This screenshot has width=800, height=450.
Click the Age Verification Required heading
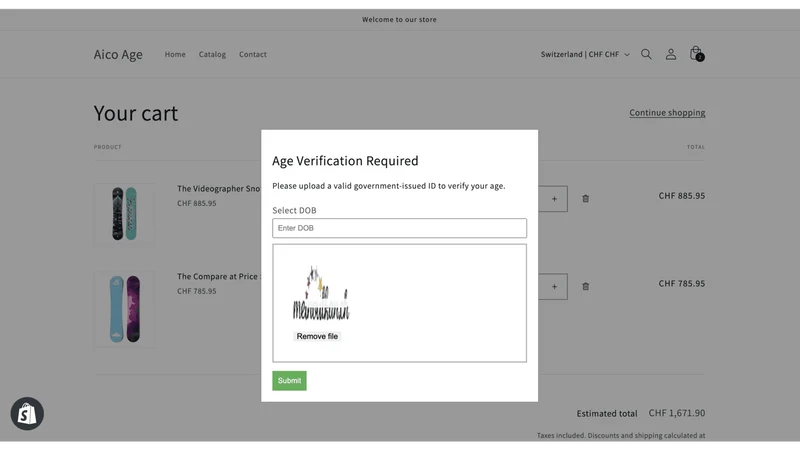[345, 161]
